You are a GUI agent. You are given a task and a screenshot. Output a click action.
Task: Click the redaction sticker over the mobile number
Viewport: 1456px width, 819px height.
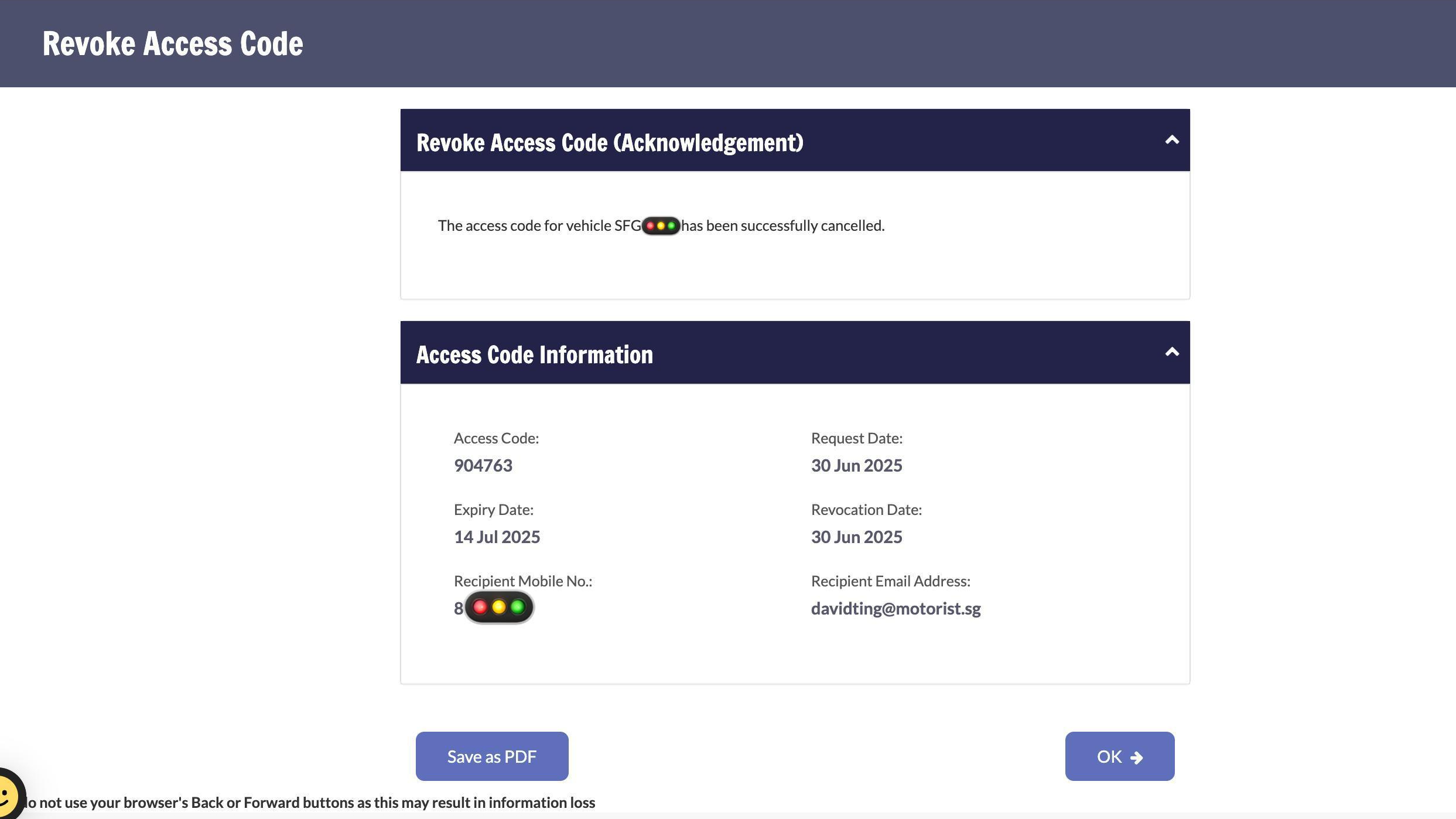tap(498, 608)
